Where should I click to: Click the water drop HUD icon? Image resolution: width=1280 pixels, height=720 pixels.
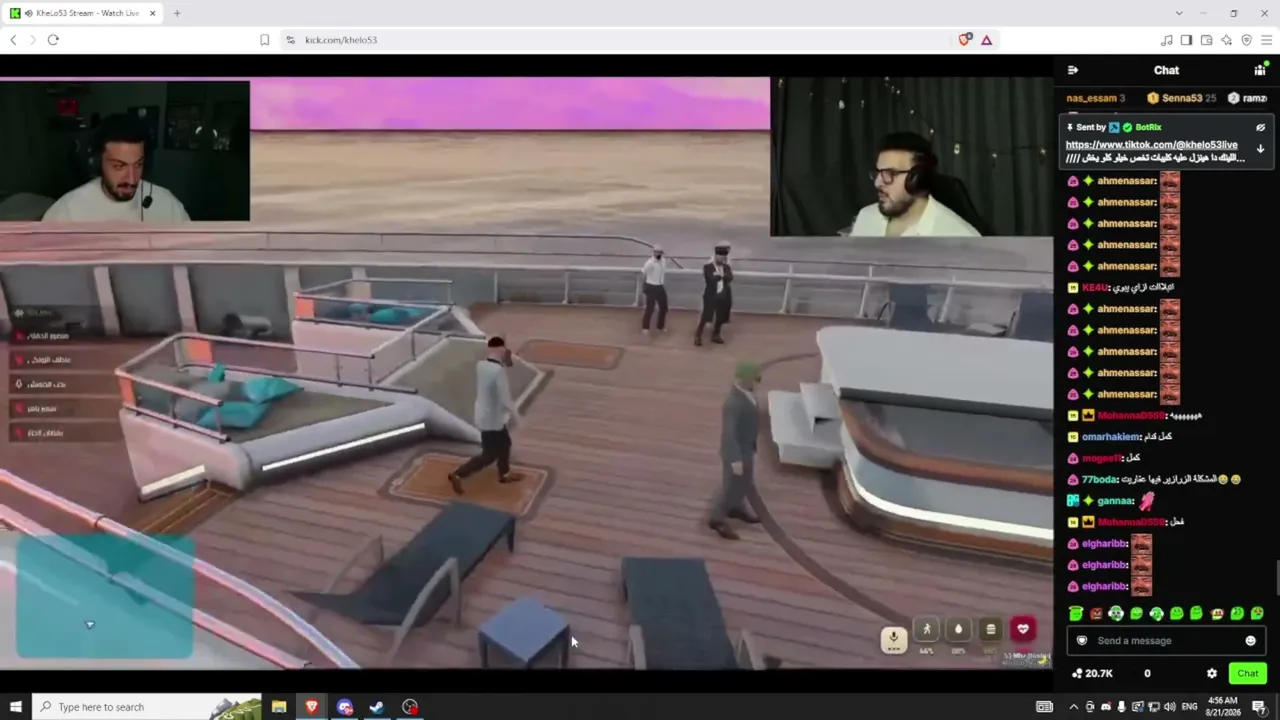pyautogui.click(x=958, y=629)
